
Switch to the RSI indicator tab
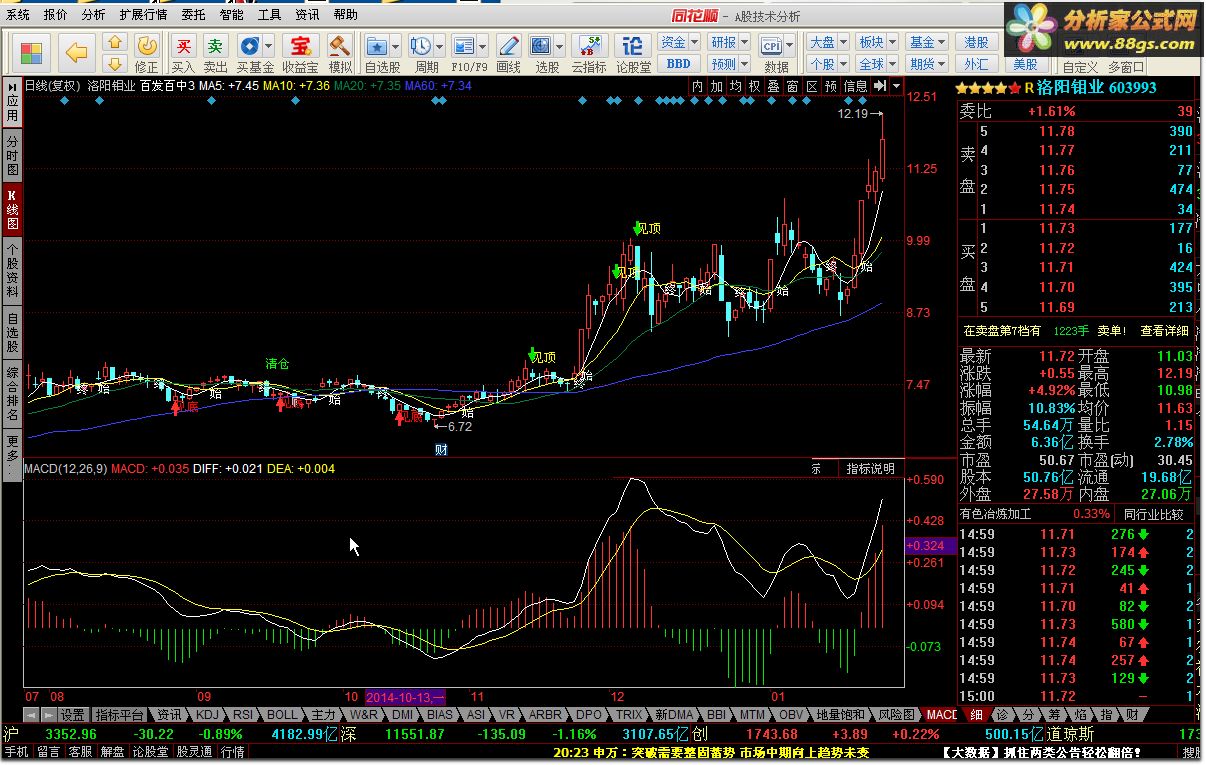point(243,715)
